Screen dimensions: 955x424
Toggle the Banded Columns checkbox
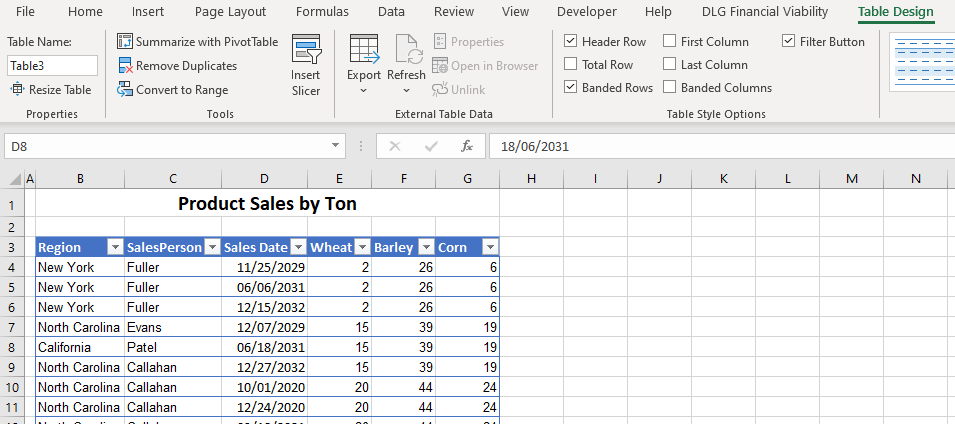pos(669,88)
